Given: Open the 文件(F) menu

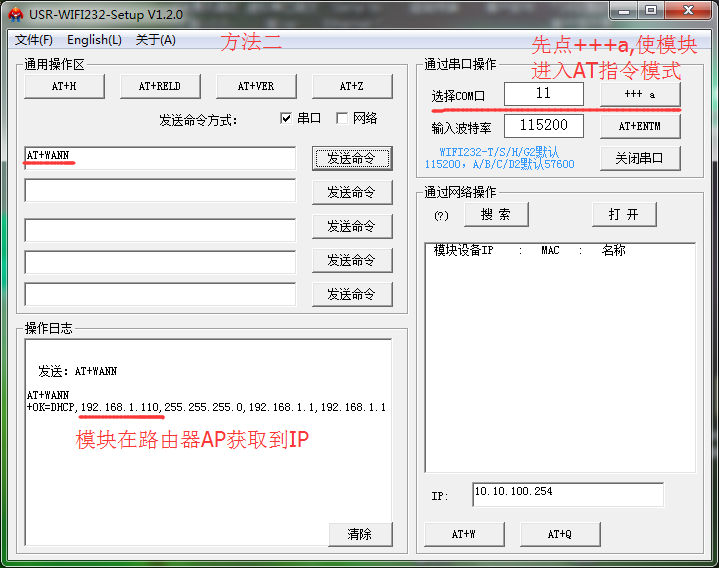Looking at the screenshot, I should (x=33, y=40).
